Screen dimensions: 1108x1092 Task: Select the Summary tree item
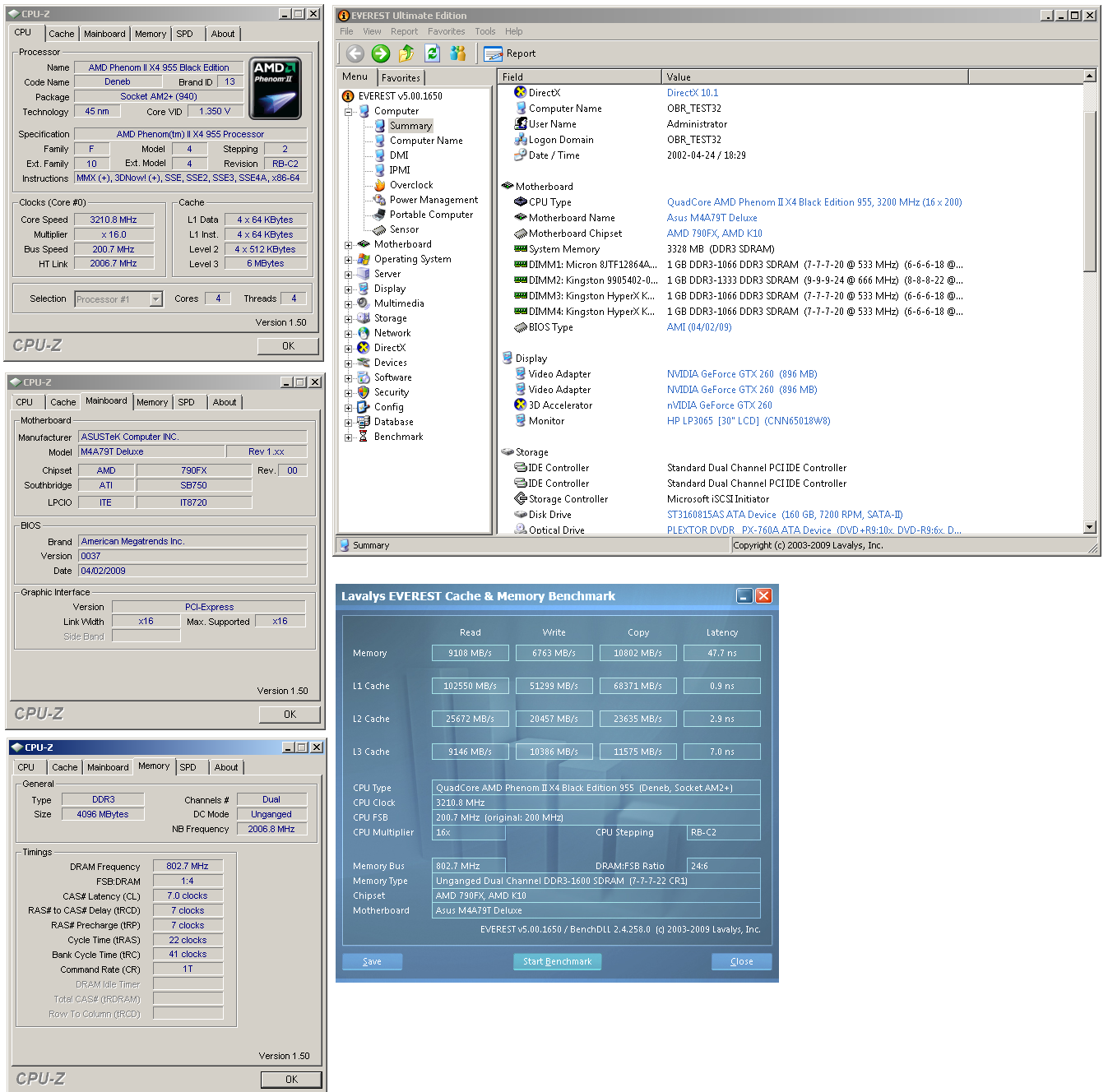coord(410,126)
